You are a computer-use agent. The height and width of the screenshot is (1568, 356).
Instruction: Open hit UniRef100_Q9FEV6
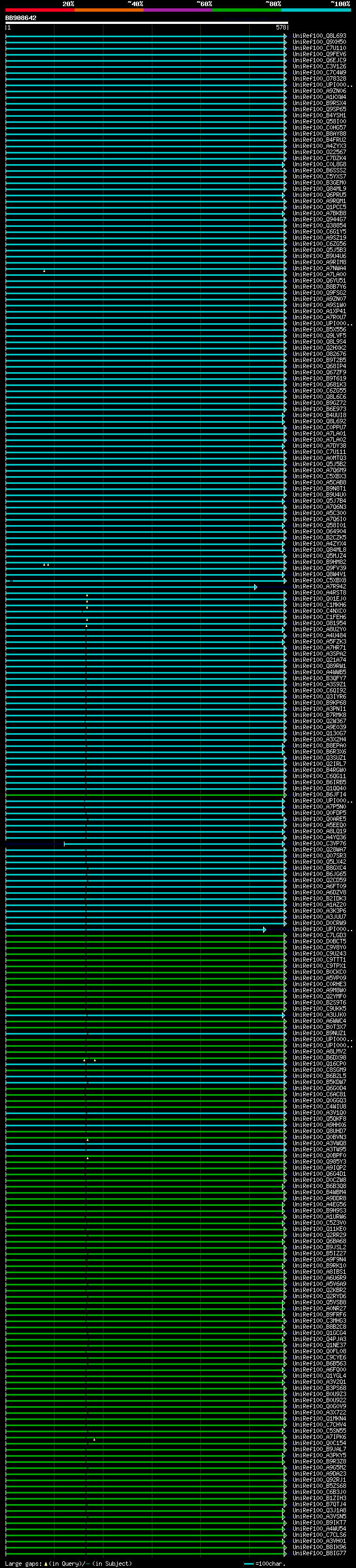319,54
